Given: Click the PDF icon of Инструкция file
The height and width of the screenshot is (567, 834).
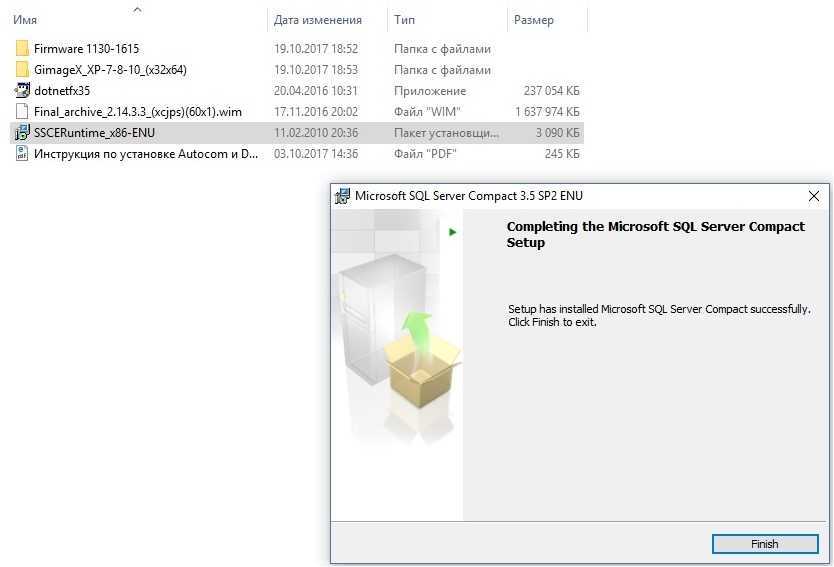Looking at the screenshot, I should [22, 154].
